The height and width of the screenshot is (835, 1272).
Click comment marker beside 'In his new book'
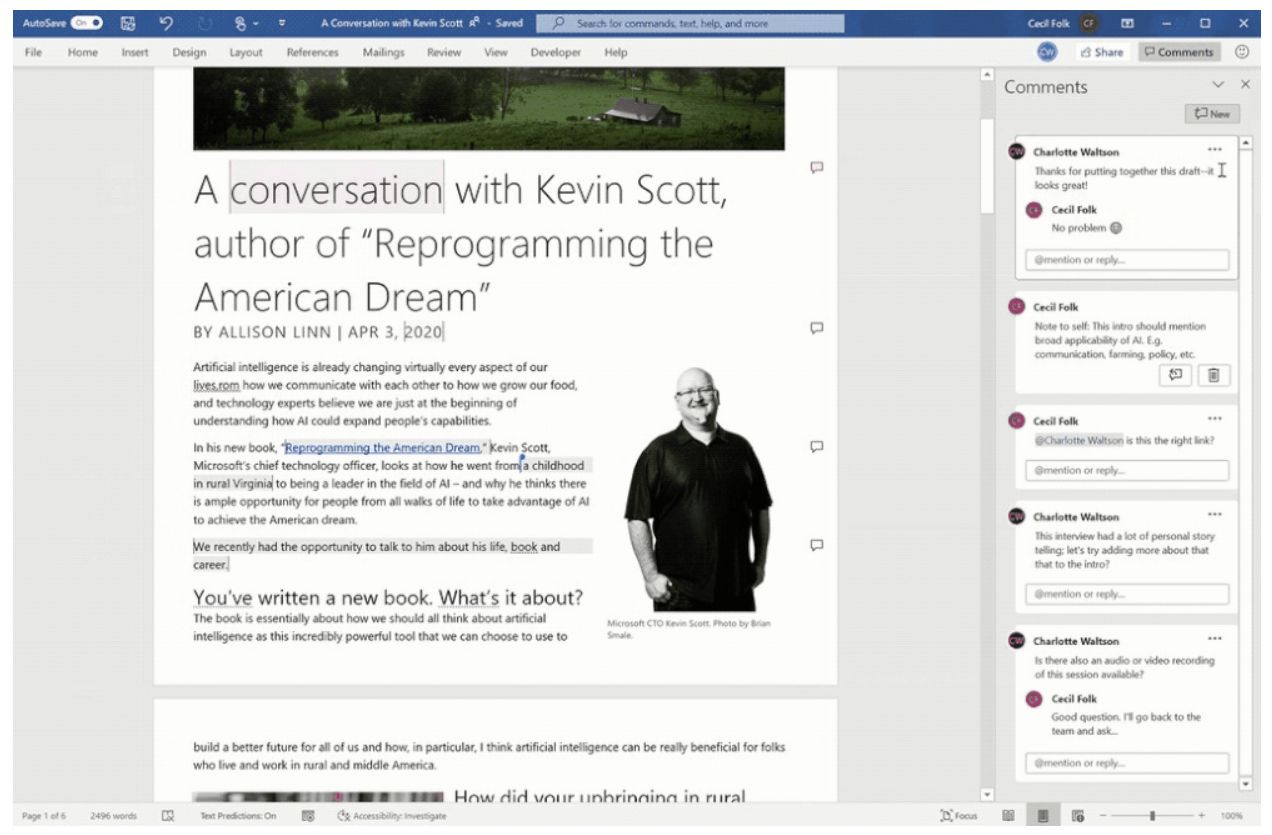(816, 446)
